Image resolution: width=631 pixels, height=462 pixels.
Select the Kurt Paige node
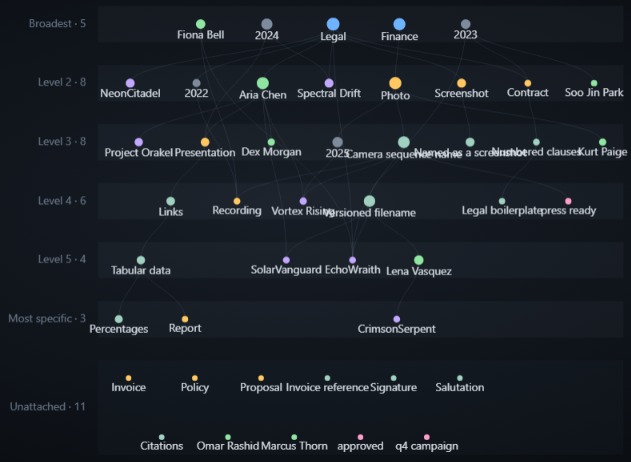602,142
